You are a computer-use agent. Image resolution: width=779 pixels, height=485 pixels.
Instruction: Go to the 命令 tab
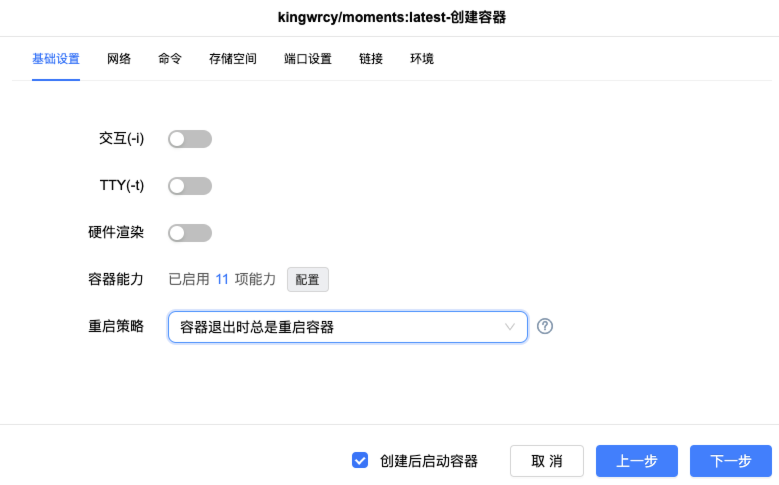pyautogui.click(x=170, y=59)
